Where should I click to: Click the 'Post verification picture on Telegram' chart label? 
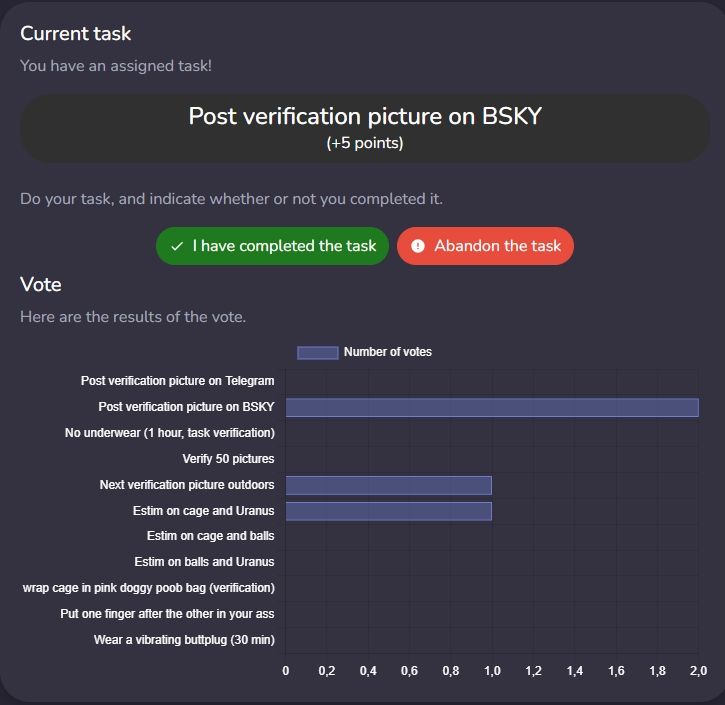click(x=178, y=381)
